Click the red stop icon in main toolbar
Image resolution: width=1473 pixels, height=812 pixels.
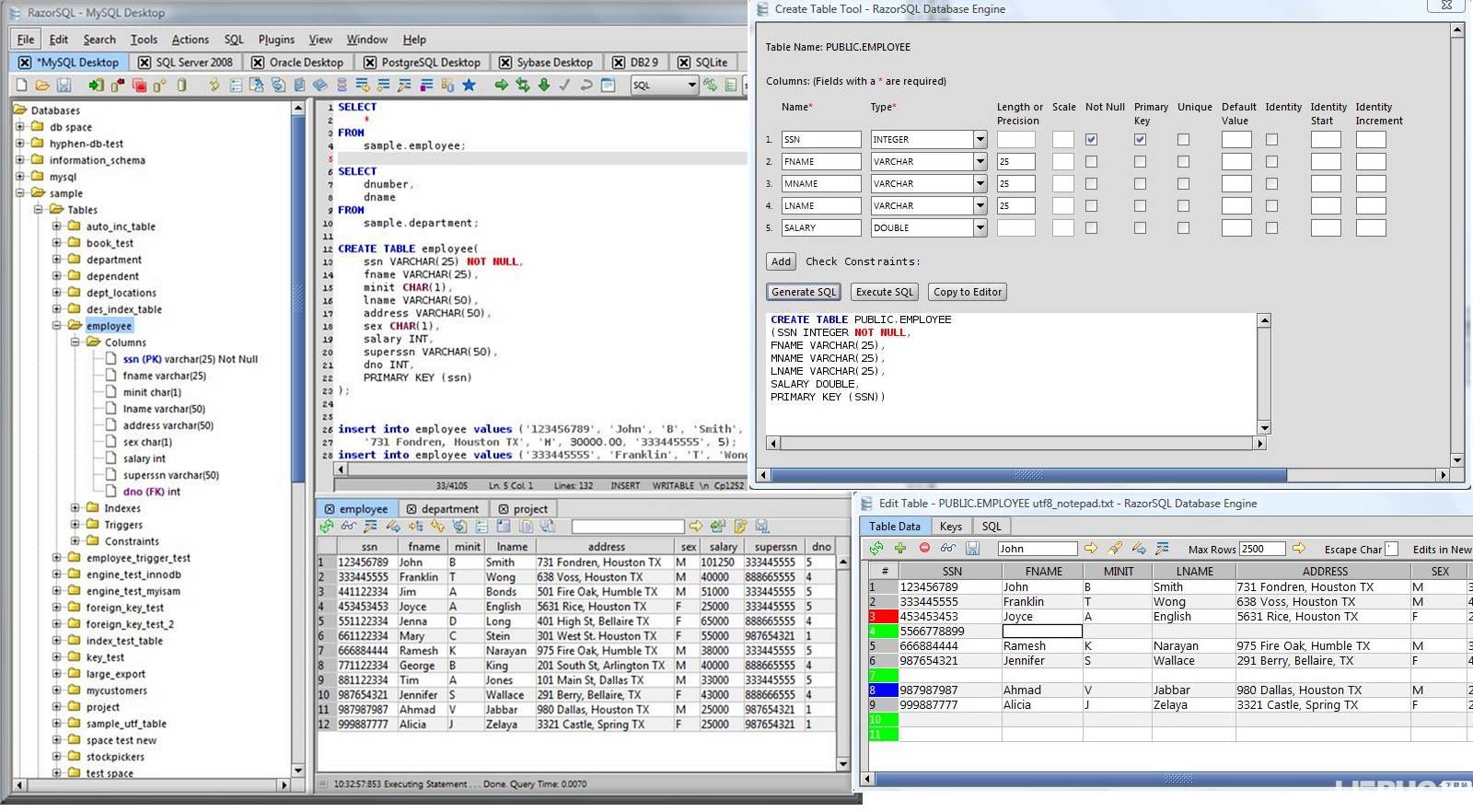(139, 85)
